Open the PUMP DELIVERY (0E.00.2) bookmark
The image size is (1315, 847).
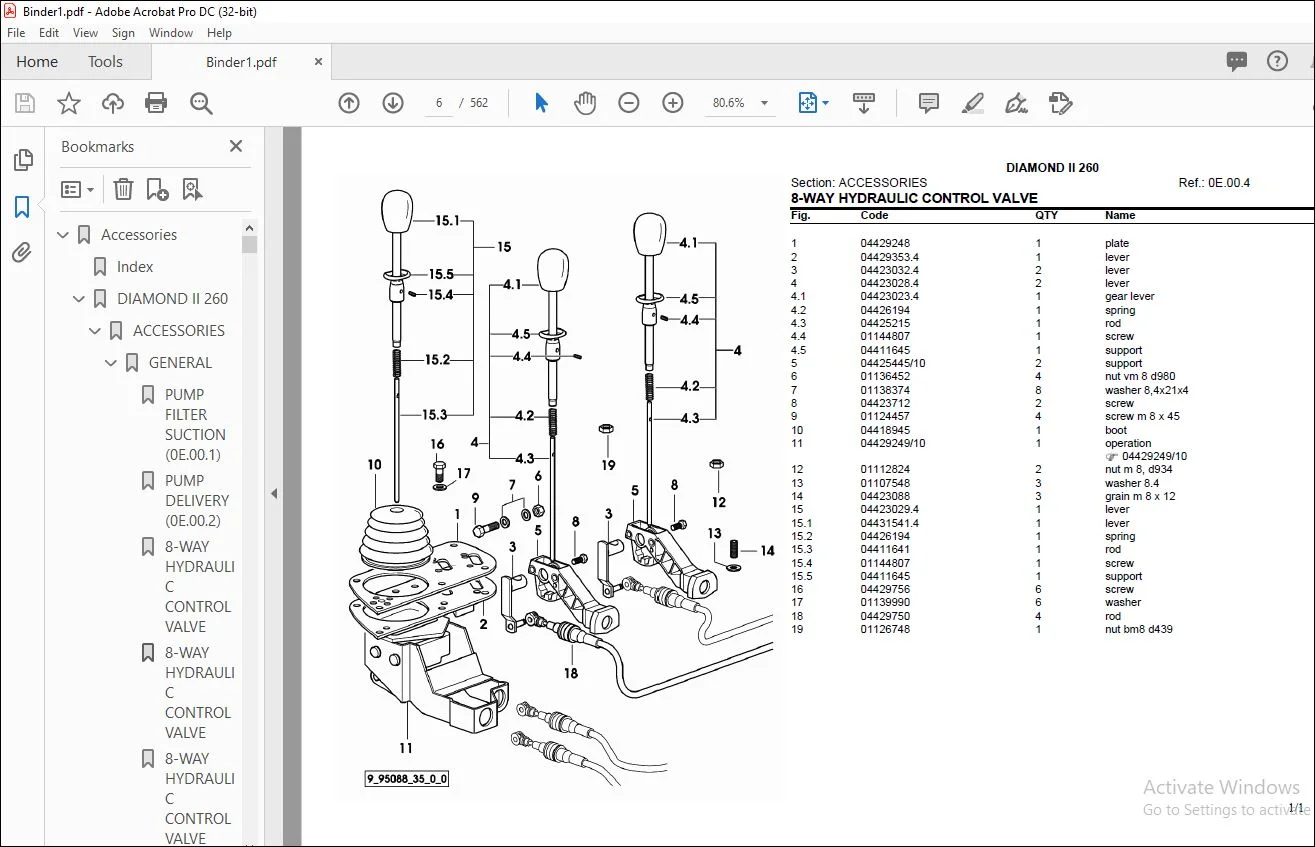[197, 500]
